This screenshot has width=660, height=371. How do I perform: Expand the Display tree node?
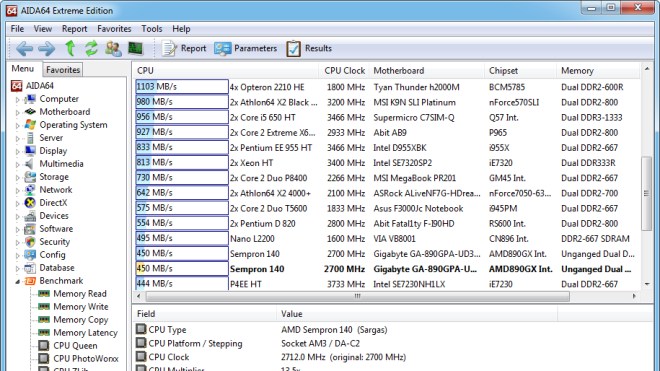pos(17,152)
